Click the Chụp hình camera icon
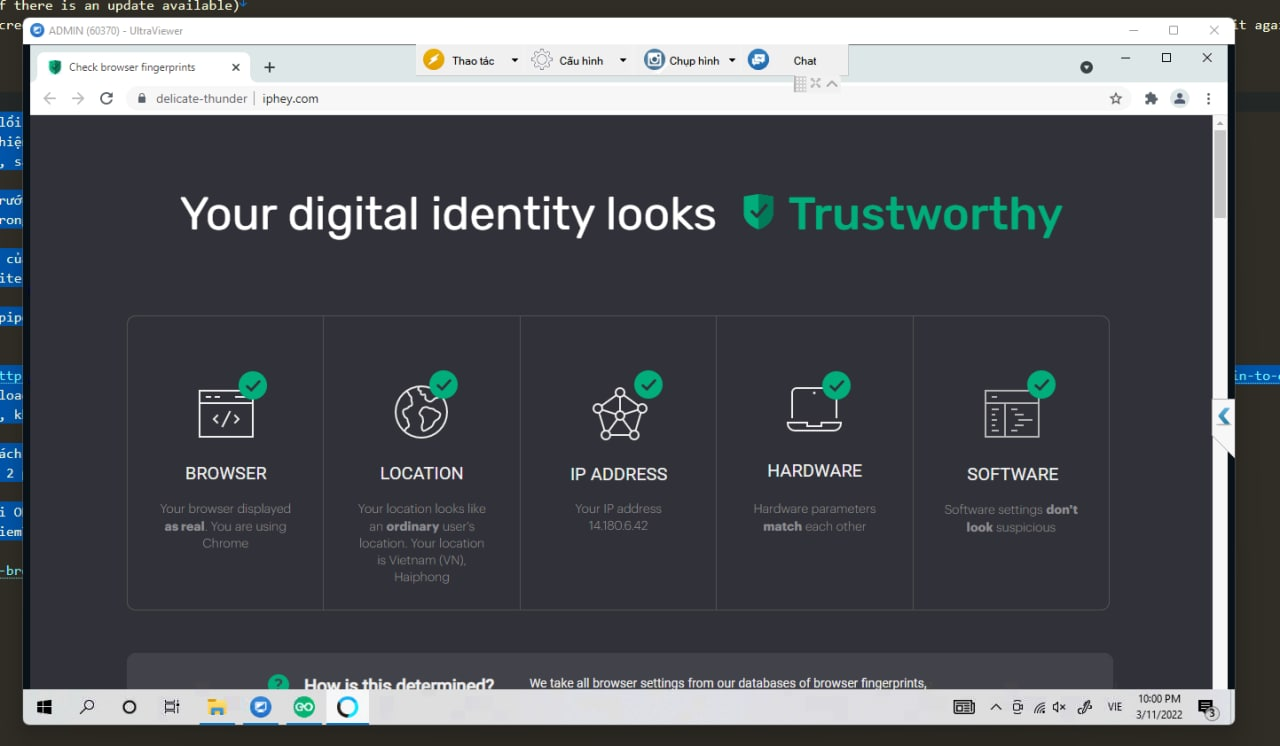This screenshot has height=746, width=1280. coord(654,60)
